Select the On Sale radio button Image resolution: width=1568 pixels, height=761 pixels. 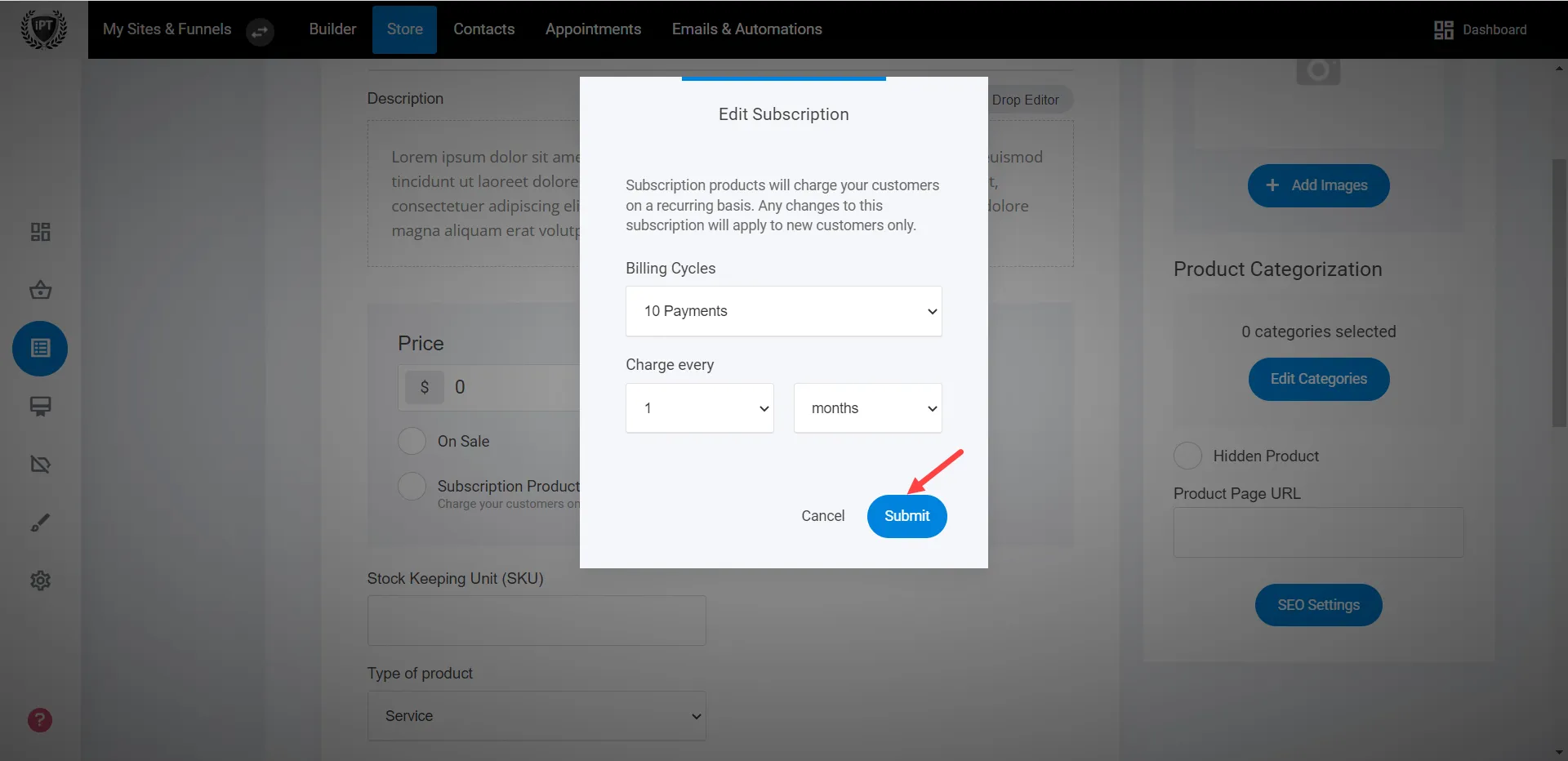412,441
